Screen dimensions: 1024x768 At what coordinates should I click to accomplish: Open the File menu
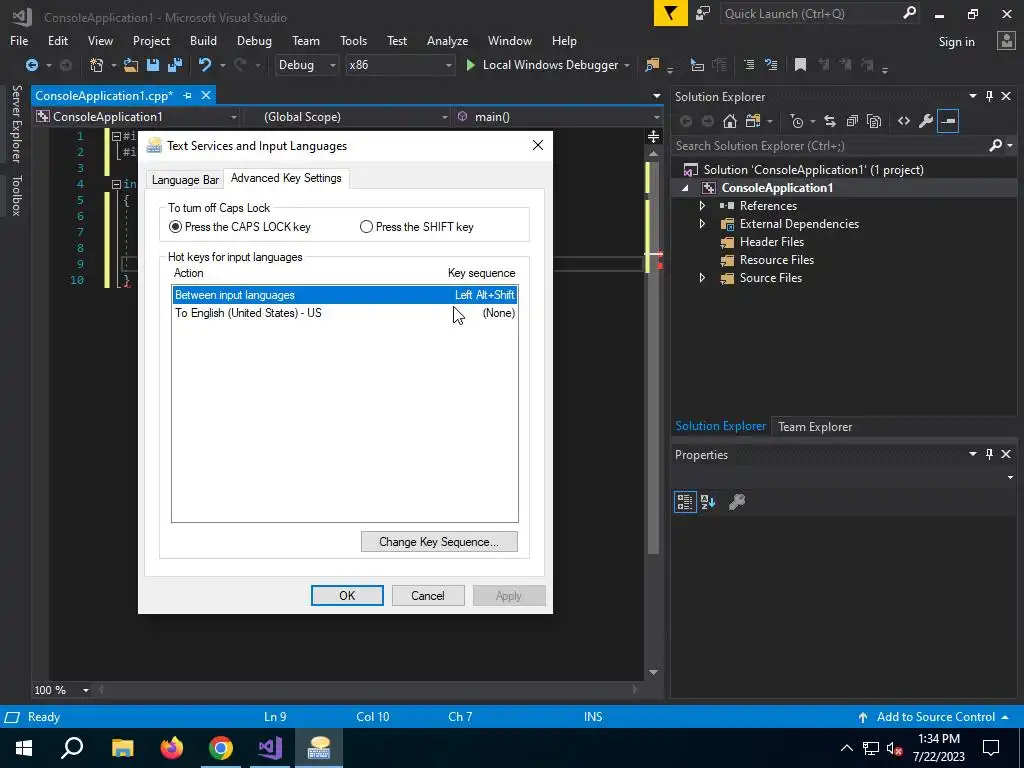point(19,40)
